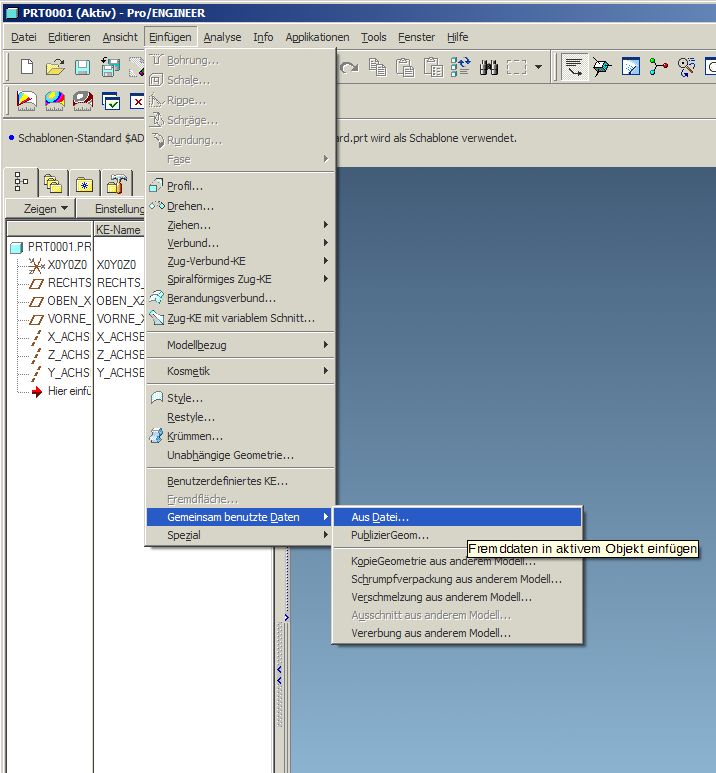Switch to favorites folder tab
The image size is (716, 773).
tap(84, 185)
